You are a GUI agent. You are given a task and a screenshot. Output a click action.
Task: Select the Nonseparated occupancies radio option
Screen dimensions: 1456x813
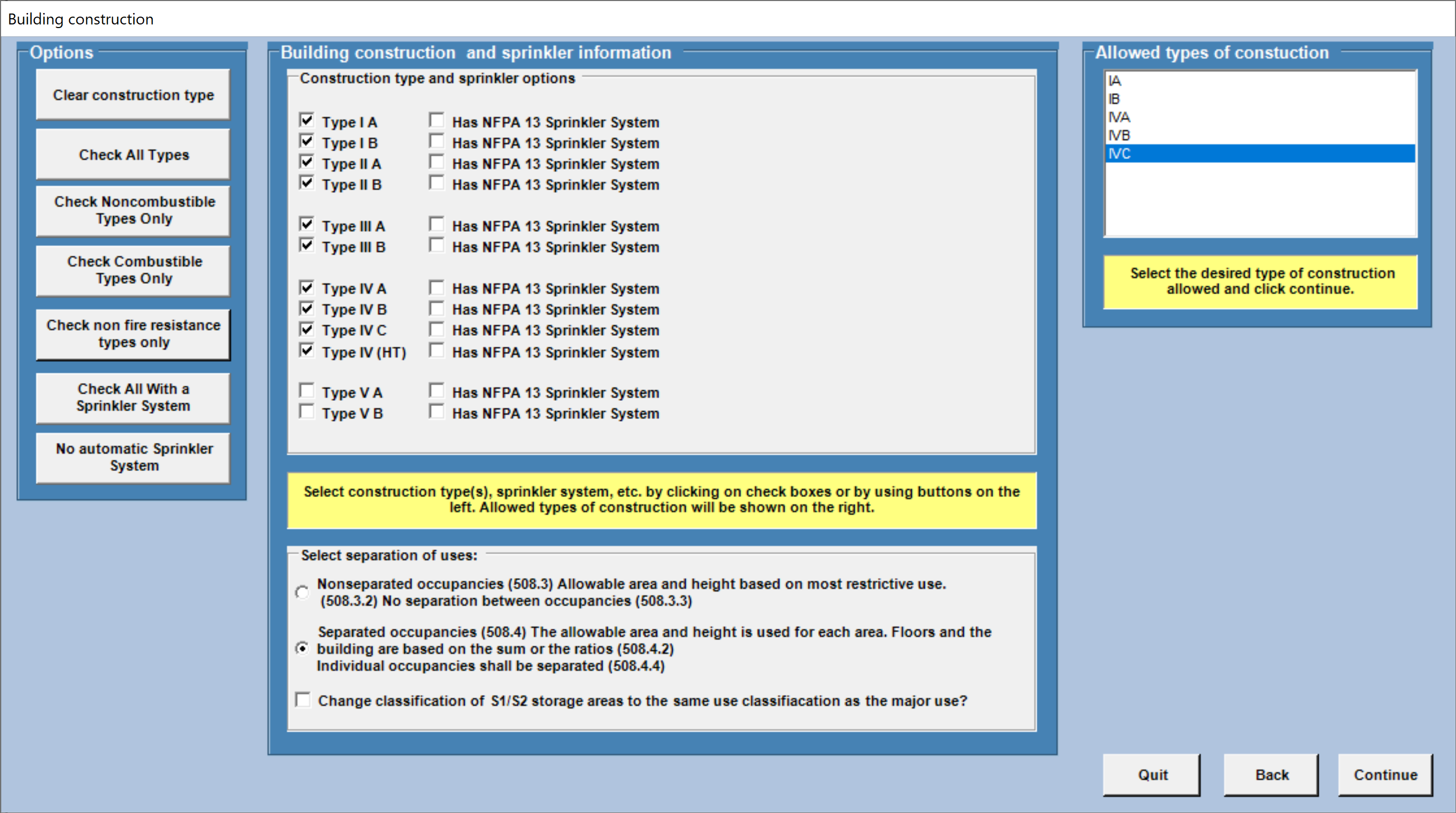(x=303, y=592)
